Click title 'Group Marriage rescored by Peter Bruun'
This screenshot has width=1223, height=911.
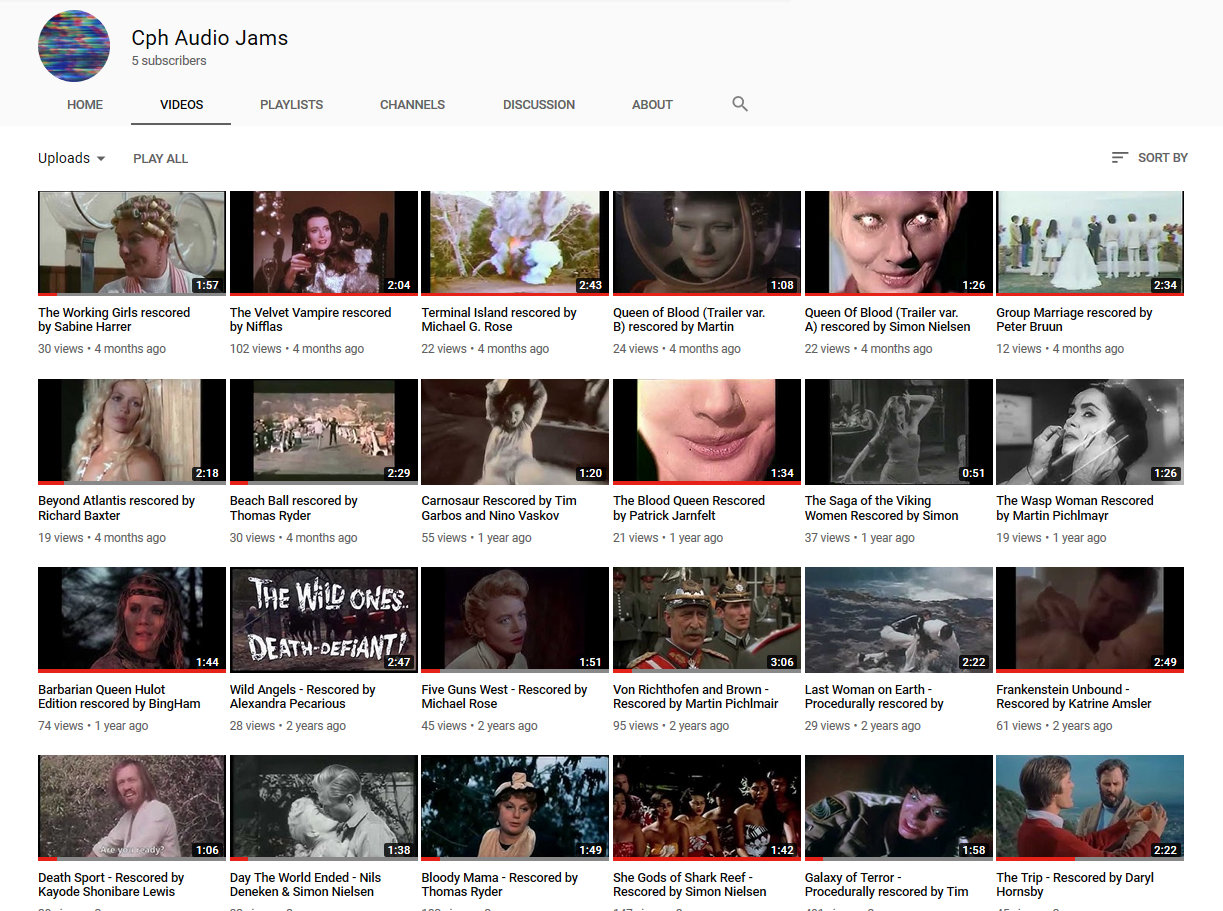pyautogui.click(x=1074, y=320)
